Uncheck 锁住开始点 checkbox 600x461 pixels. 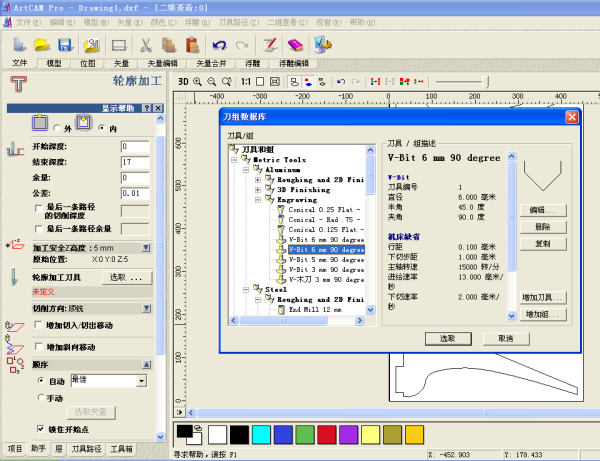coord(41,428)
